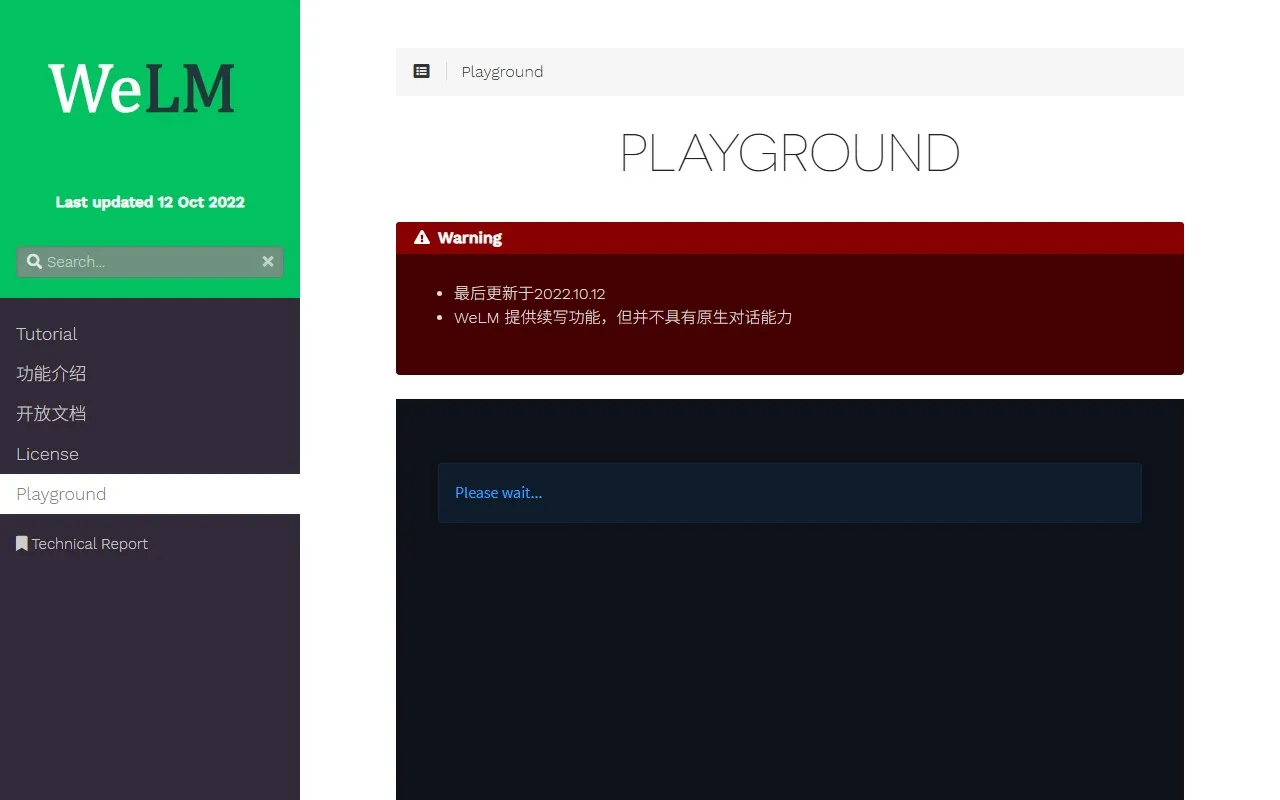Click the 'Last updated 12 Oct 2022' text
Image resolution: width=1280 pixels, height=800 pixels.
[x=150, y=202]
